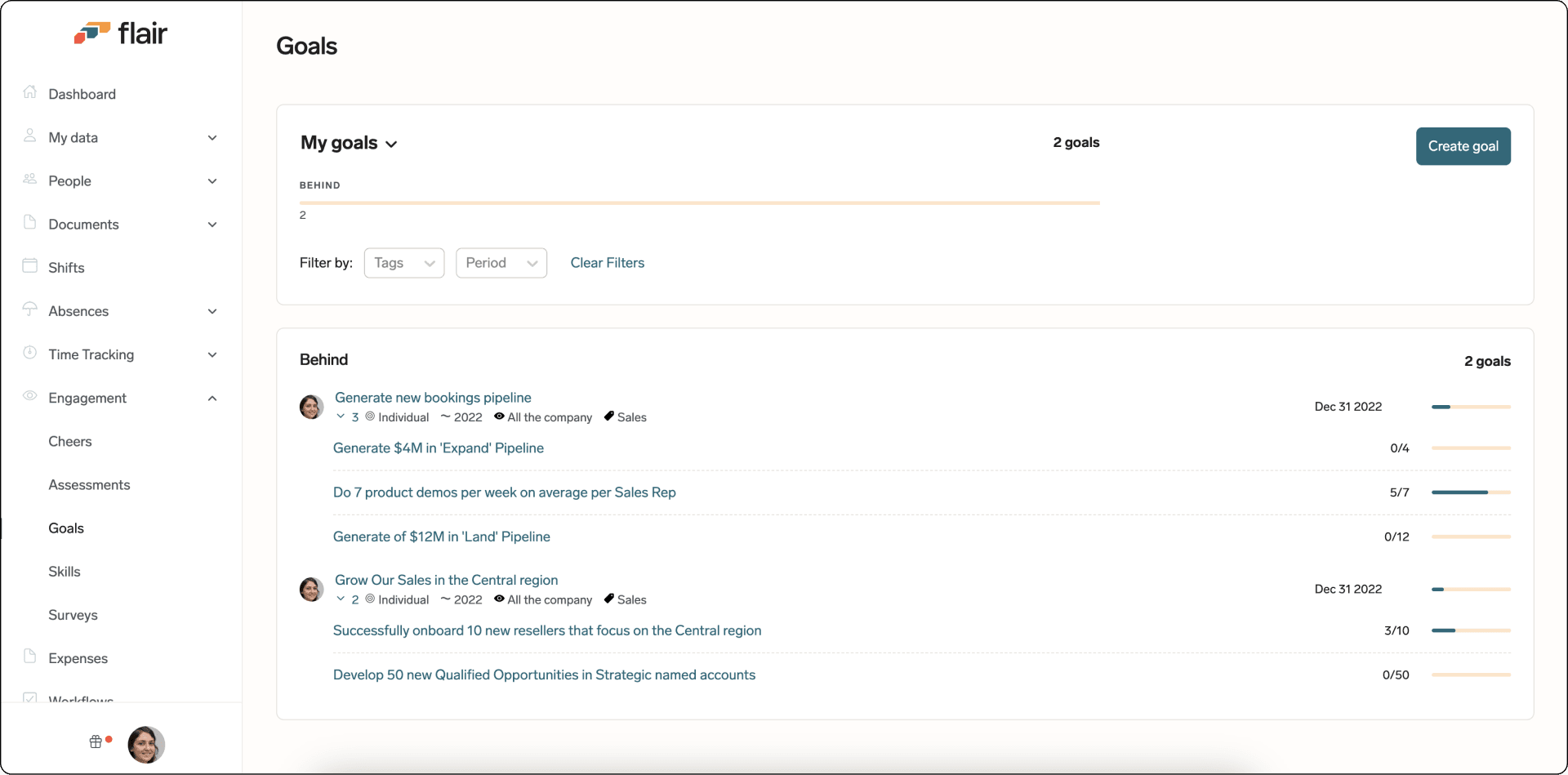This screenshot has height=775, width=1568.
Task: Open Skills under Engagement
Action: click(65, 572)
